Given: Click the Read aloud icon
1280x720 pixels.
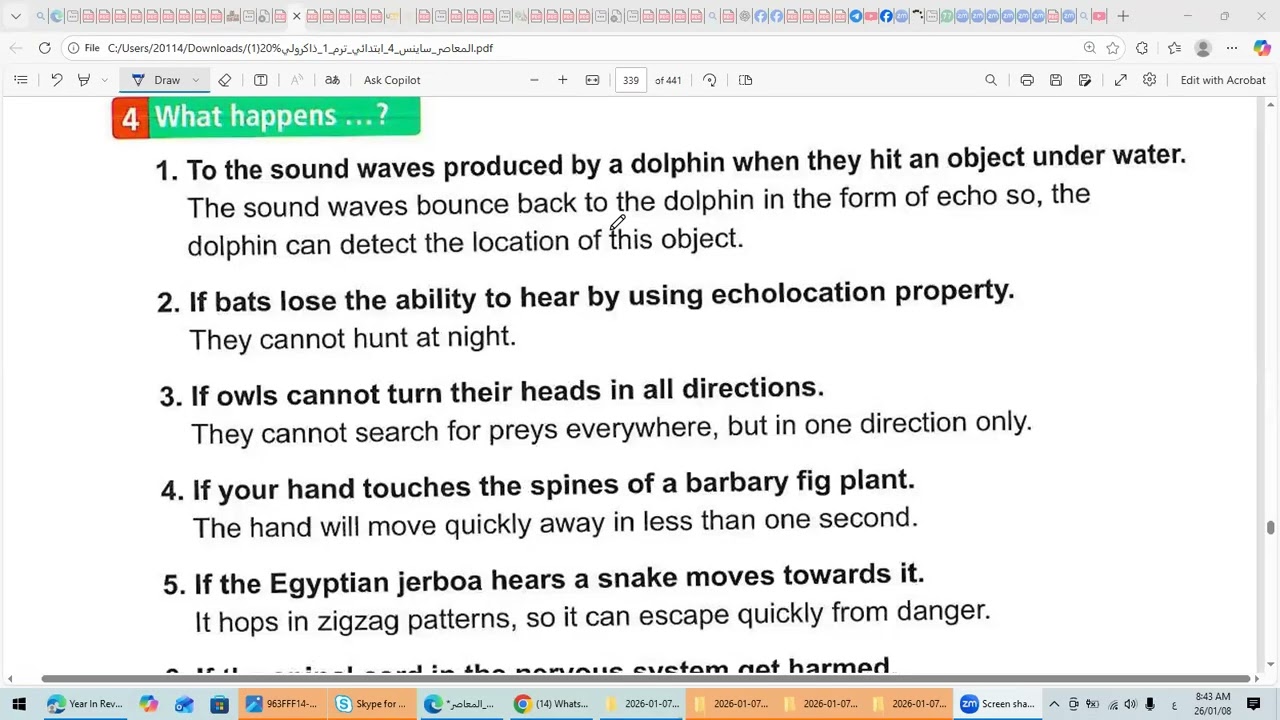Looking at the screenshot, I should click(x=297, y=80).
